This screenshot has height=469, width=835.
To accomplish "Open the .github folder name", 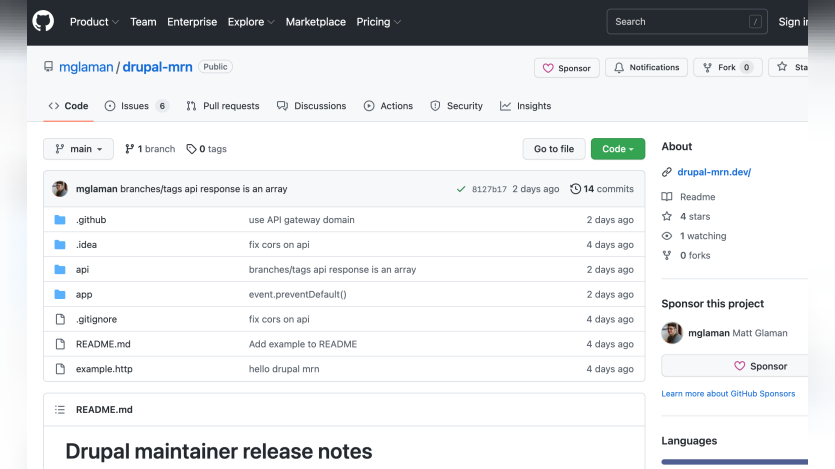I will coord(91,220).
